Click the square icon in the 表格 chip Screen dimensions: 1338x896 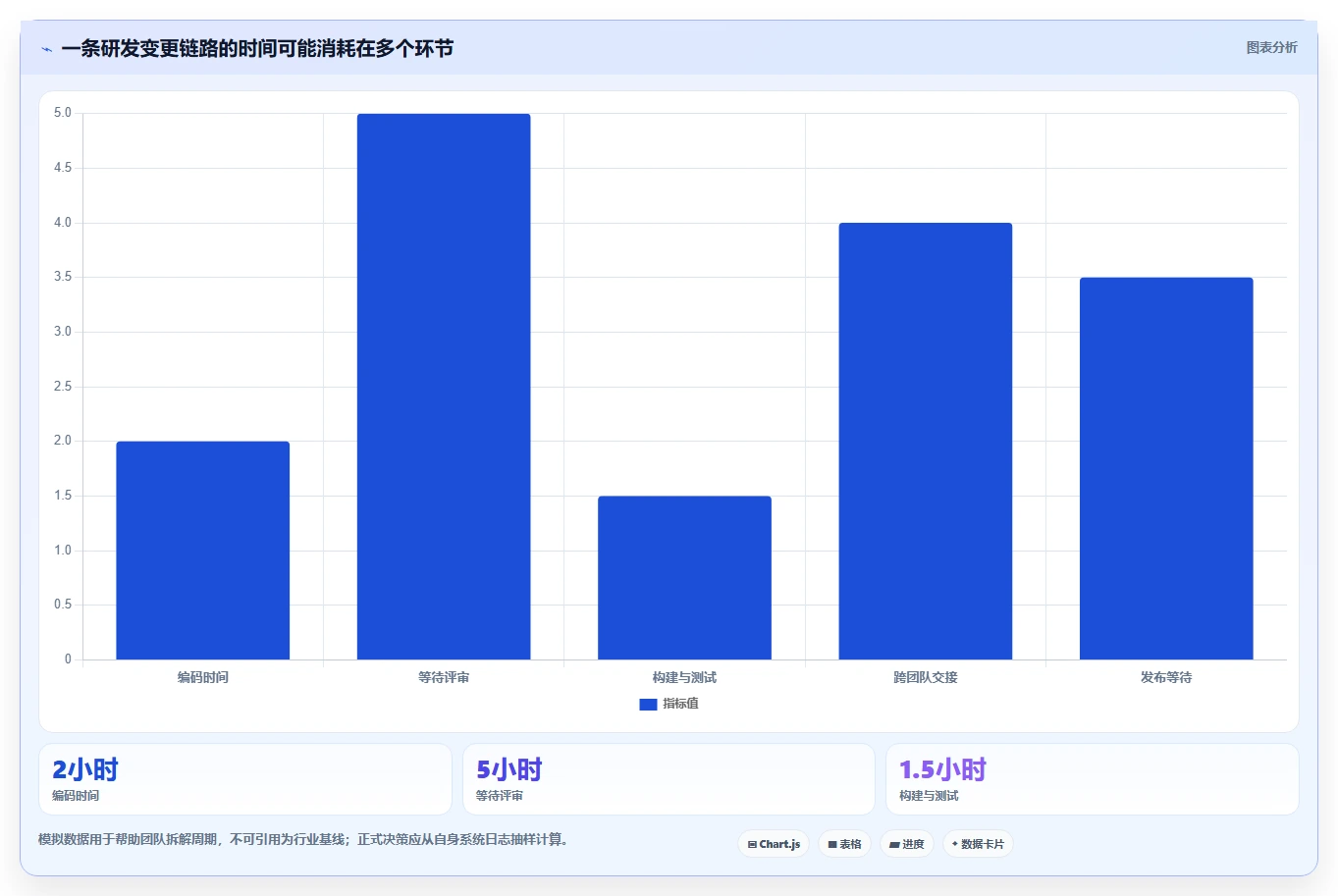click(832, 844)
